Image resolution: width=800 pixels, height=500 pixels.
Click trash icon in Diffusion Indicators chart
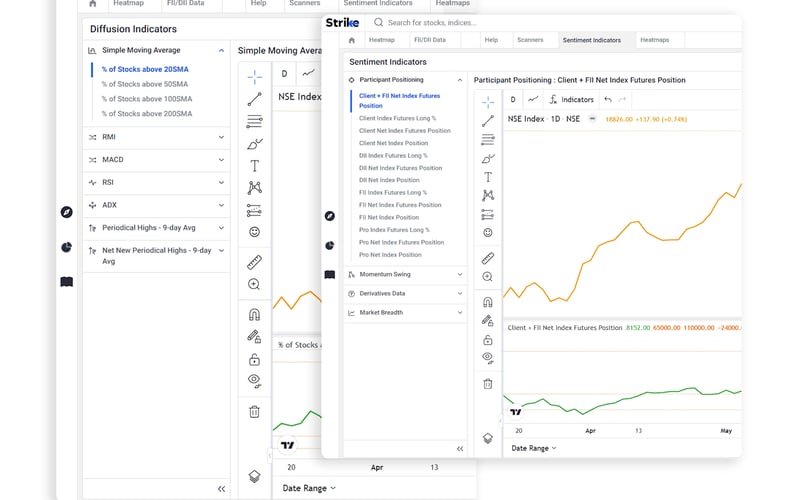click(255, 411)
